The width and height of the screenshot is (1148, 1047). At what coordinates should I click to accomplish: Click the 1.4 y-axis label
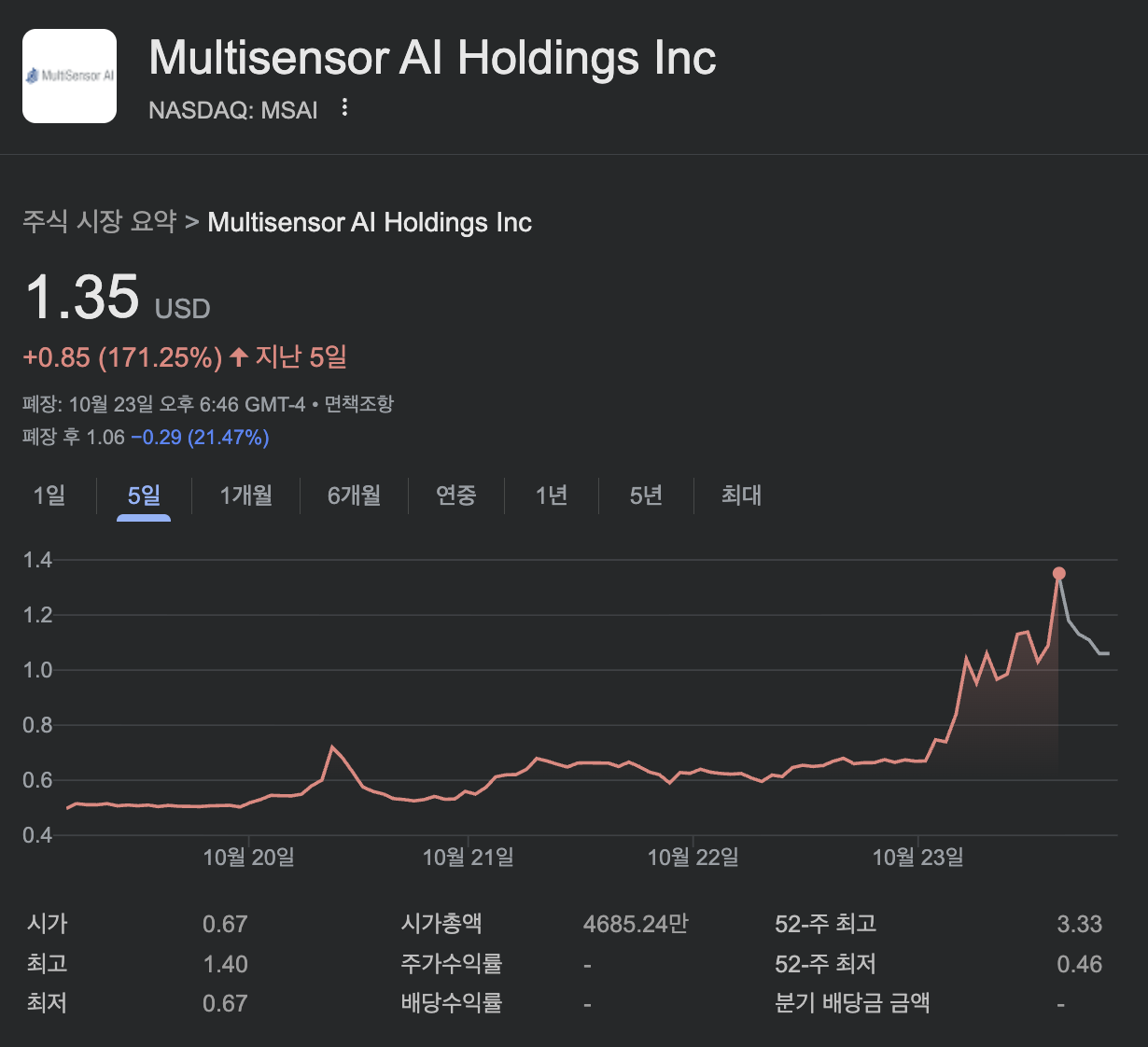37,560
